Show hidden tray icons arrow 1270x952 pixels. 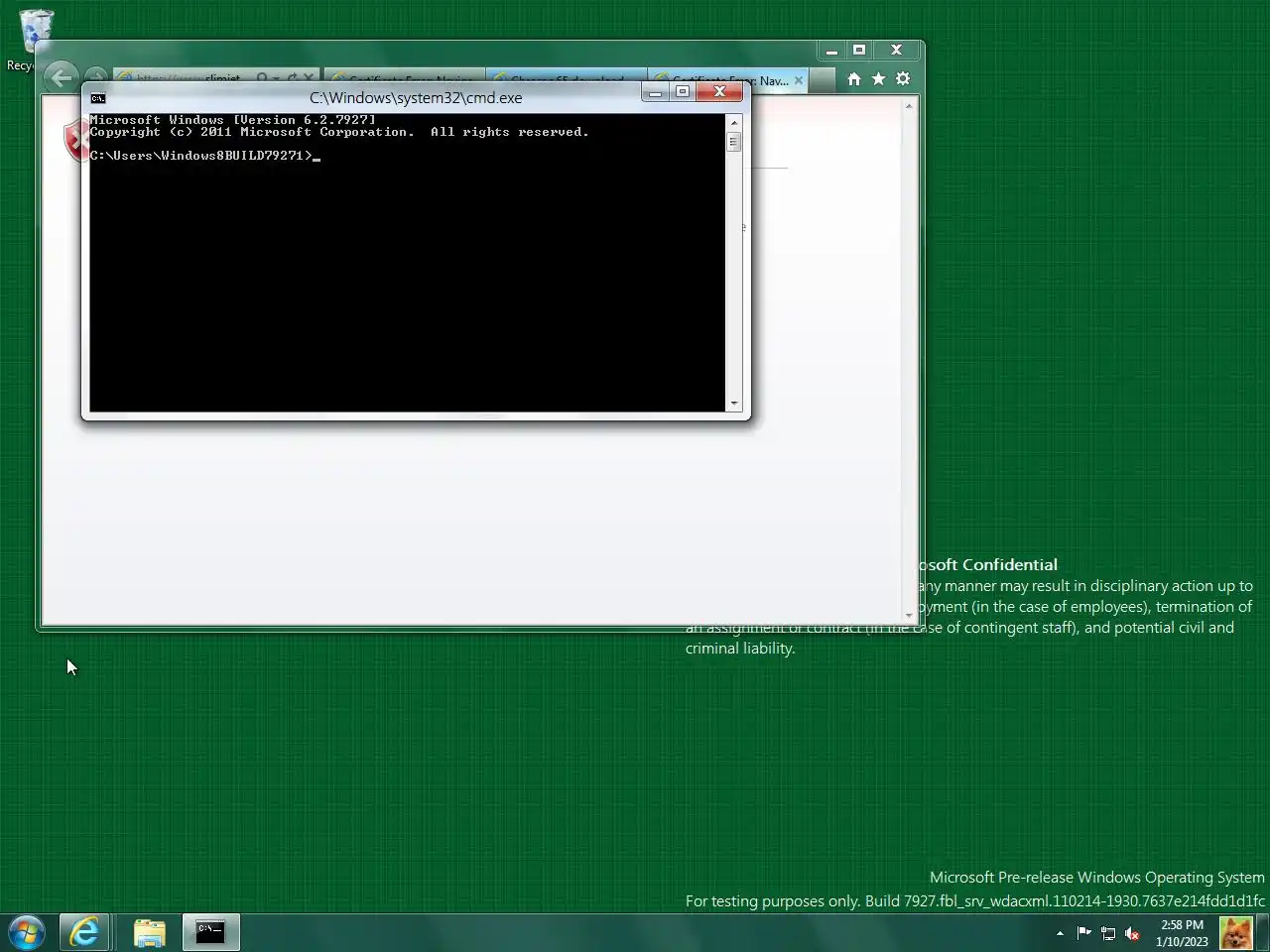1060,933
